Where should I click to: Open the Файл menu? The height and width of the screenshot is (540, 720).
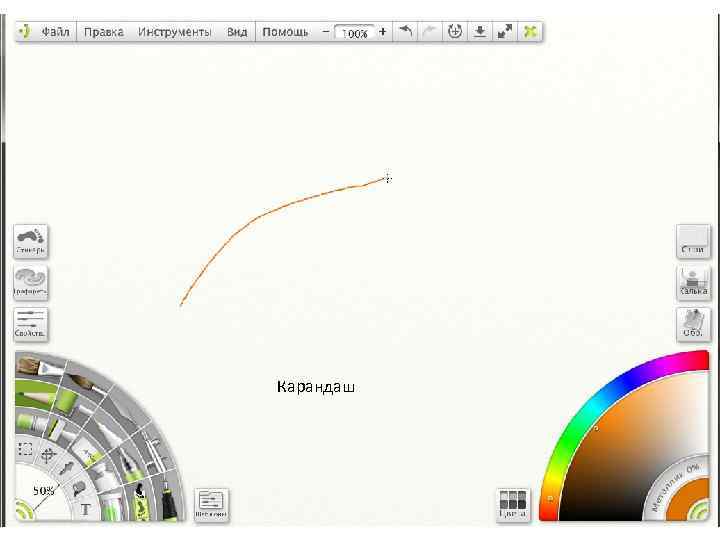(56, 32)
